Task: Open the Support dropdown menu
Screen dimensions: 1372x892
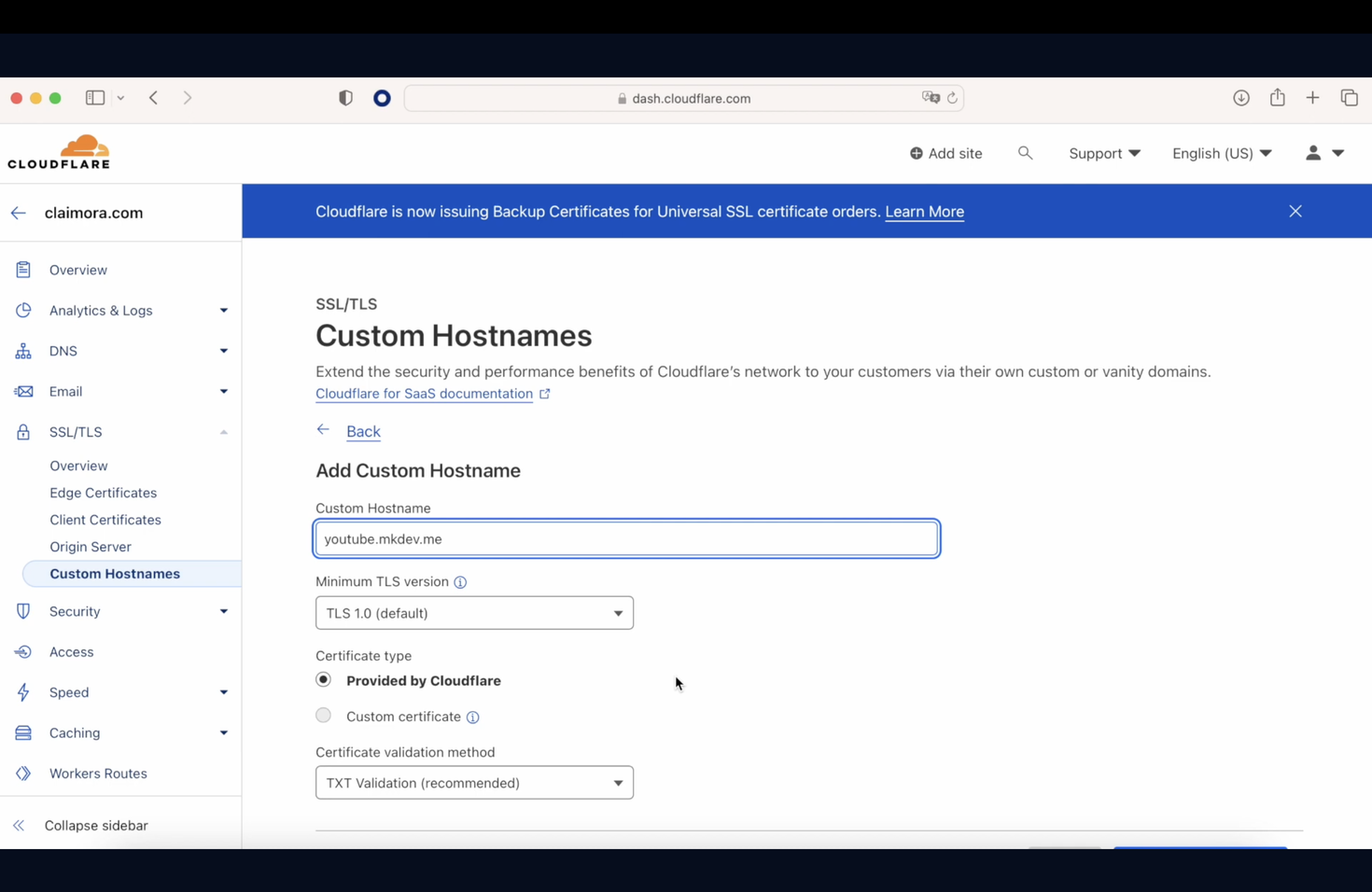Action: click(1104, 153)
